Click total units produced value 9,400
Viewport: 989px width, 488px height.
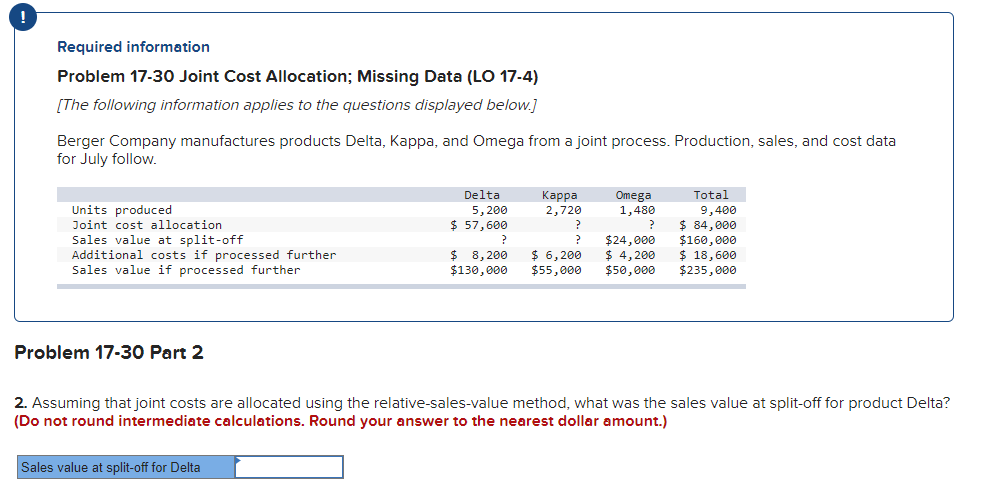pos(718,210)
